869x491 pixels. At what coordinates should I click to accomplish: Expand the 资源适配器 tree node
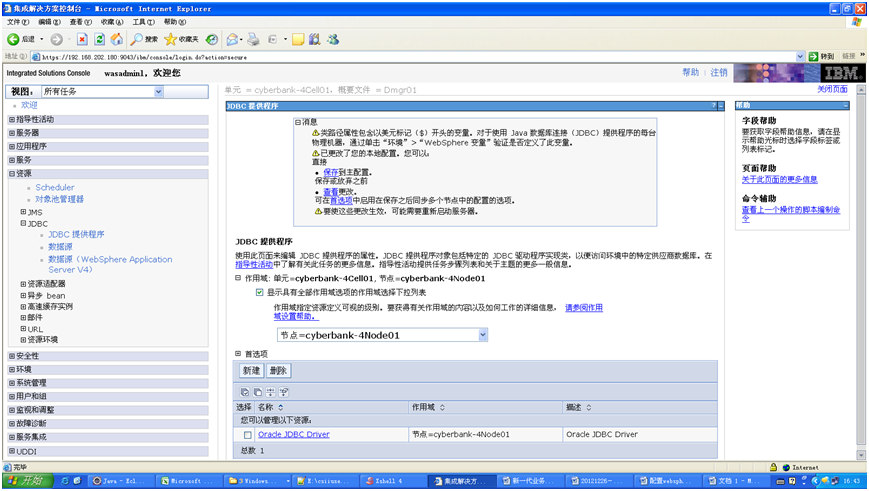click(x=23, y=284)
